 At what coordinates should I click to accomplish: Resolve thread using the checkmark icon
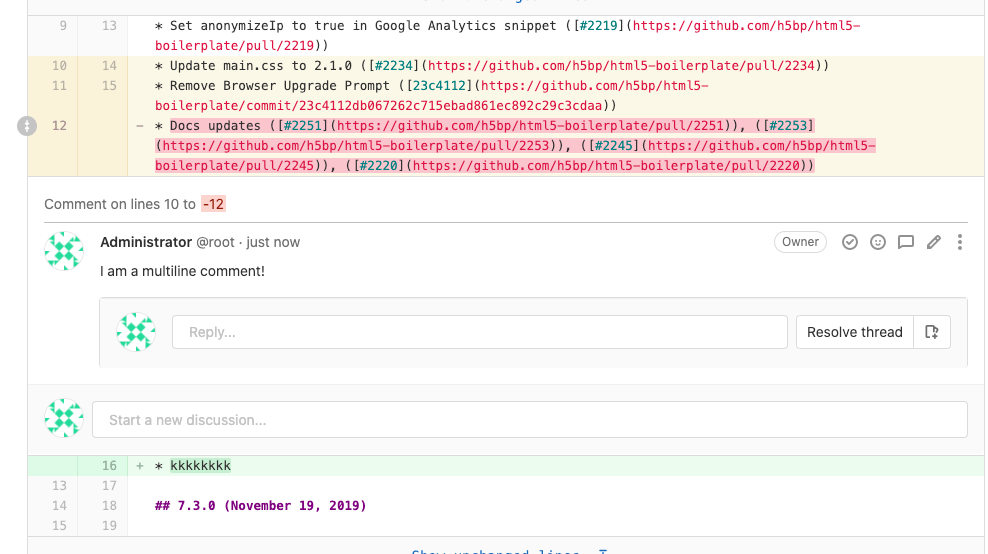coord(850,242)
